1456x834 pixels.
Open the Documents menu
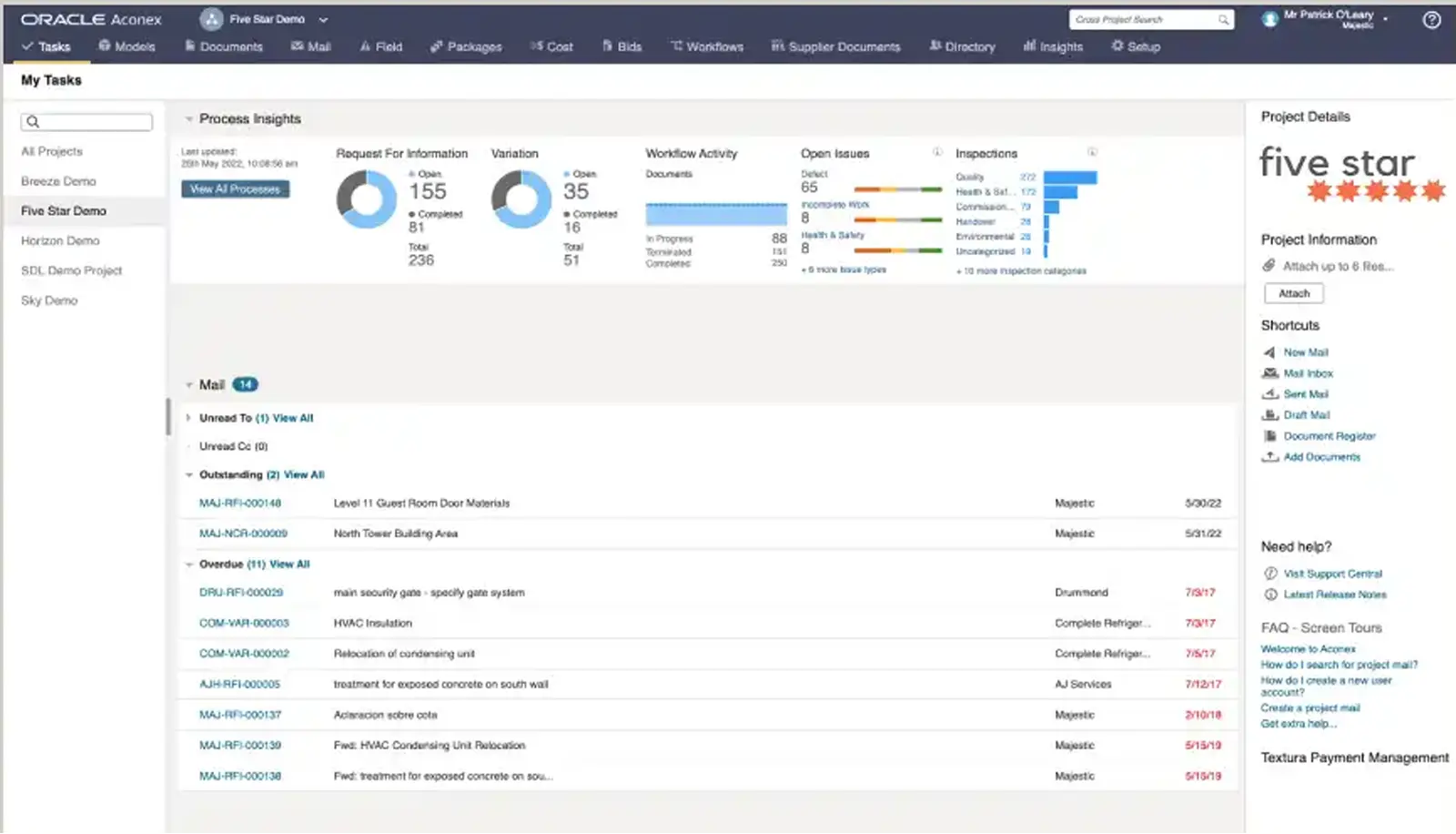pyautogui.click(x=224, y=46)
